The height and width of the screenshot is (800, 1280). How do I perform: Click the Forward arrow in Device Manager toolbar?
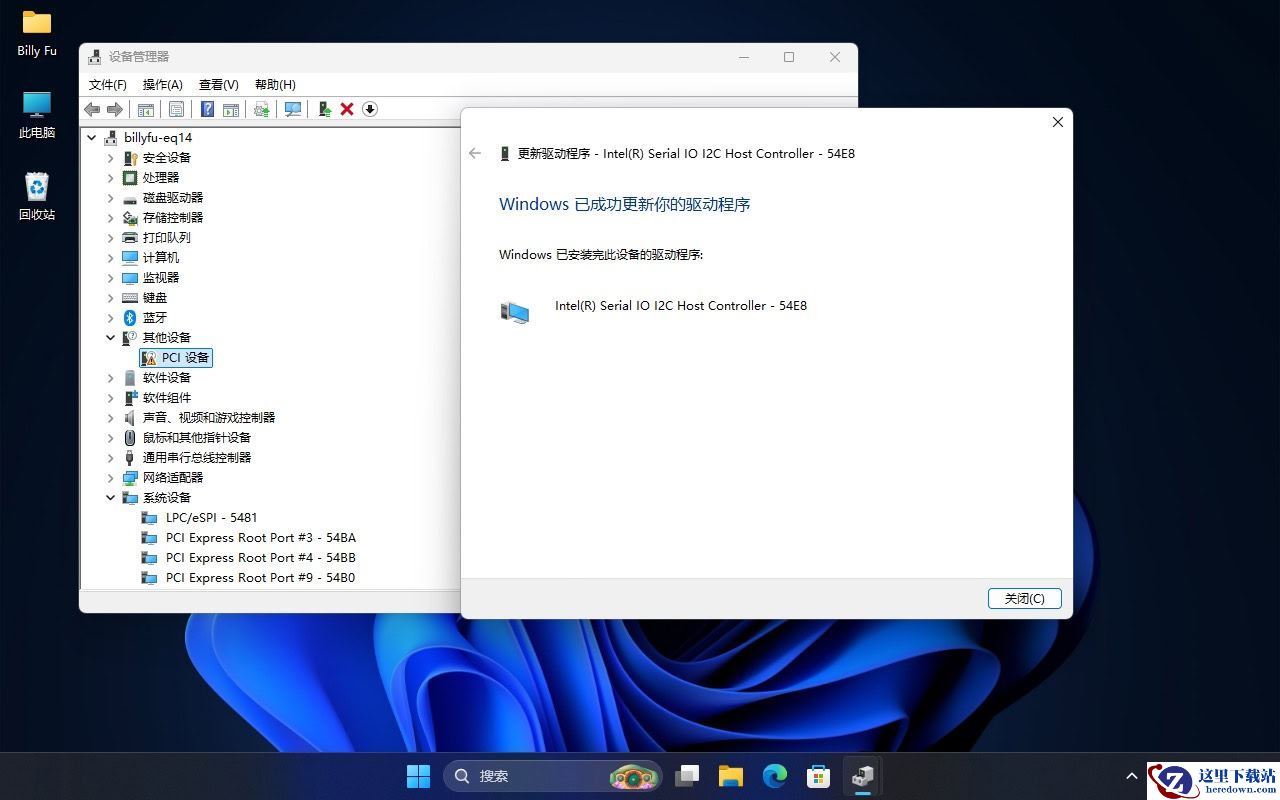115,109
